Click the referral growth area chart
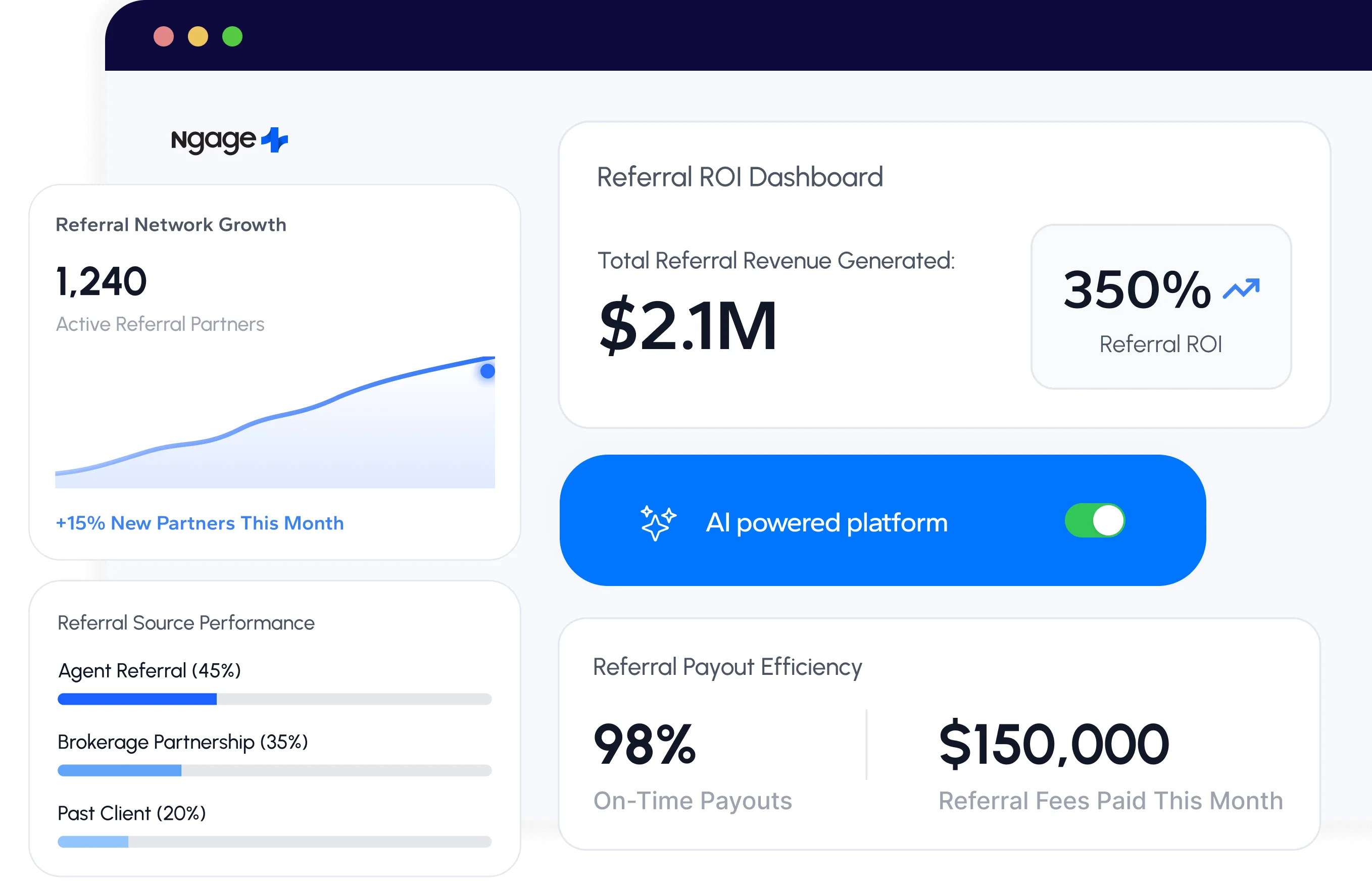This screenshot has width=1372, height=881. [275, 422]
